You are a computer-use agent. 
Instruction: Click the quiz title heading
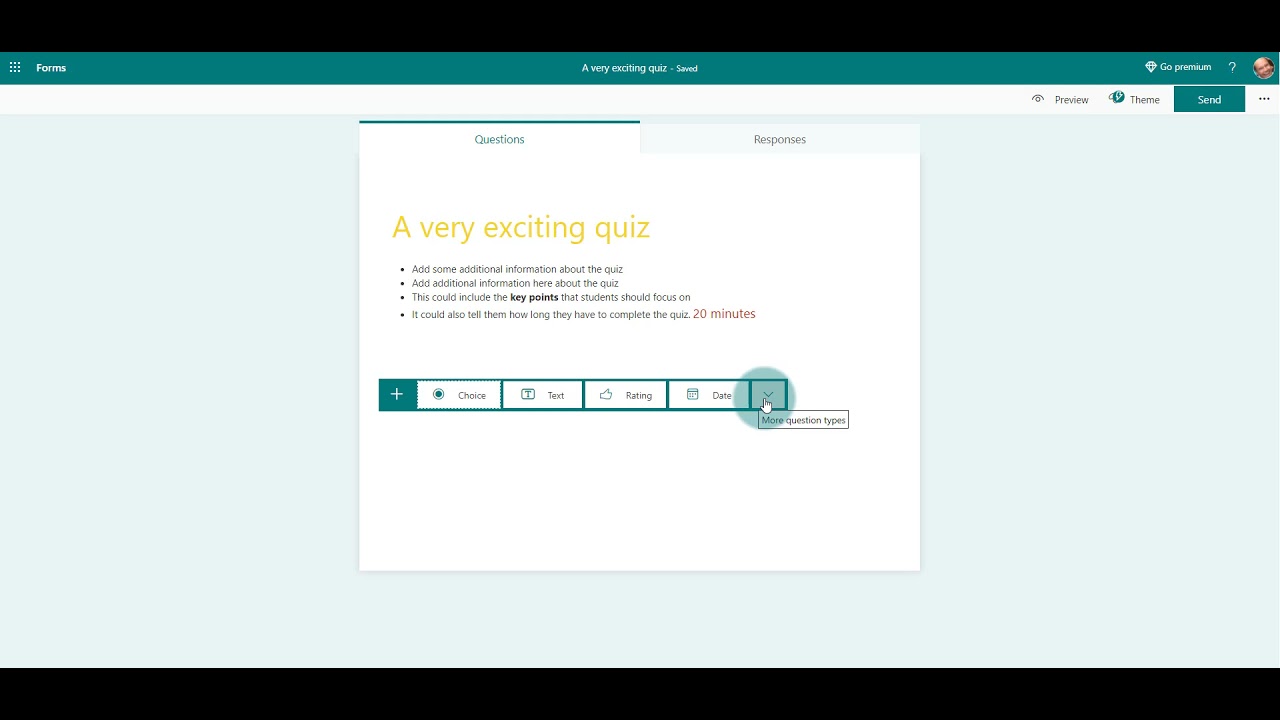pyautogui.click(x=521, y=227)
